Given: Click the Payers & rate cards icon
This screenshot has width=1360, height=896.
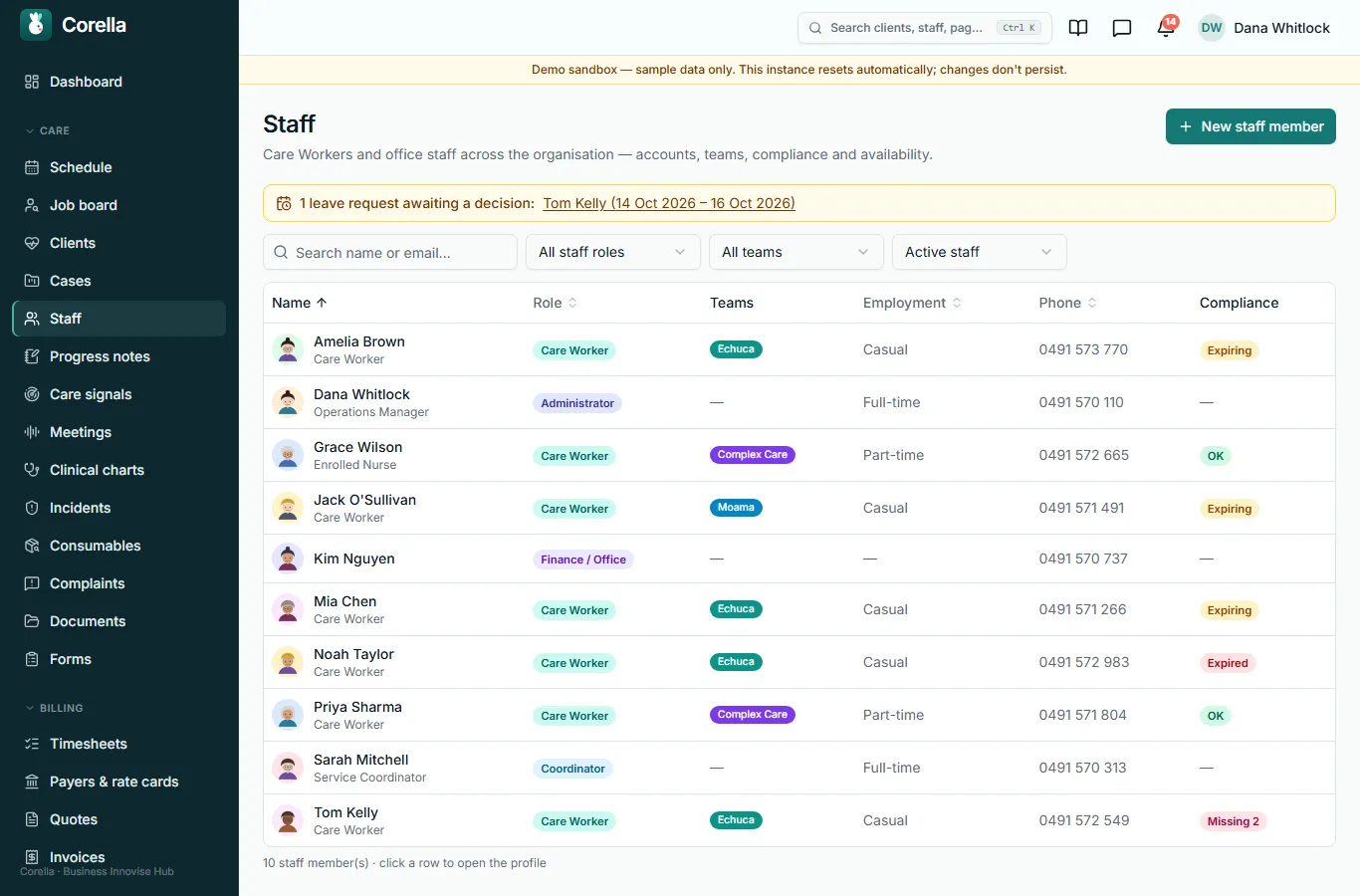Looking at the screenshot, I should point(32,782).
